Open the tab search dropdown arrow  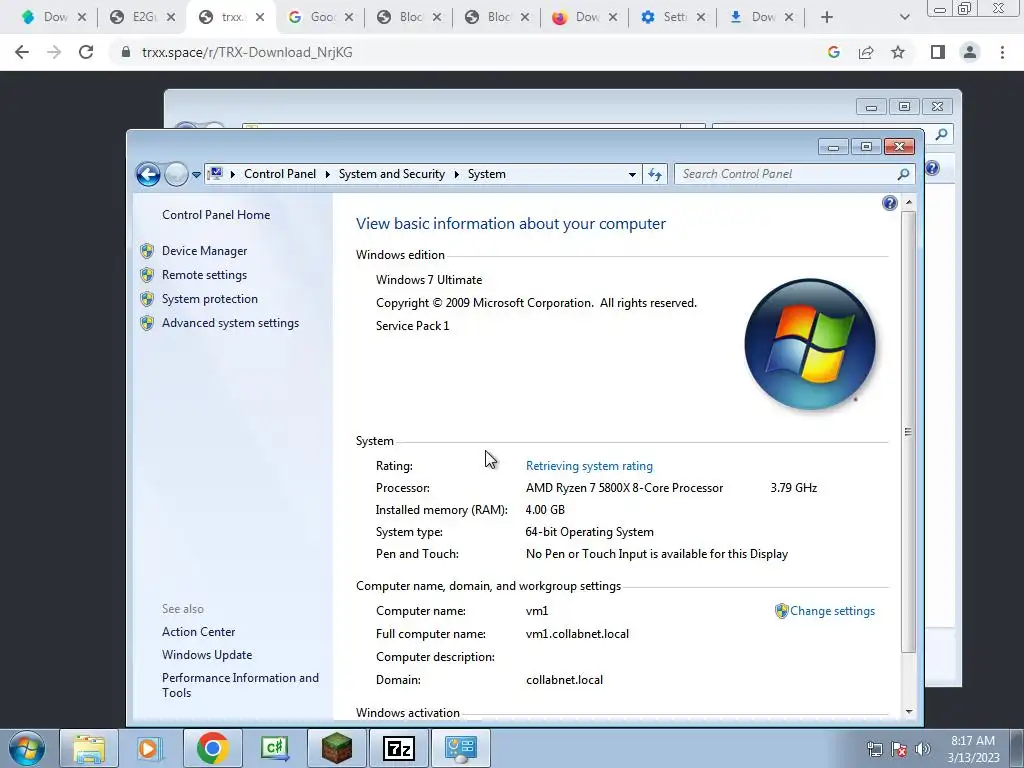pos(904,17)
